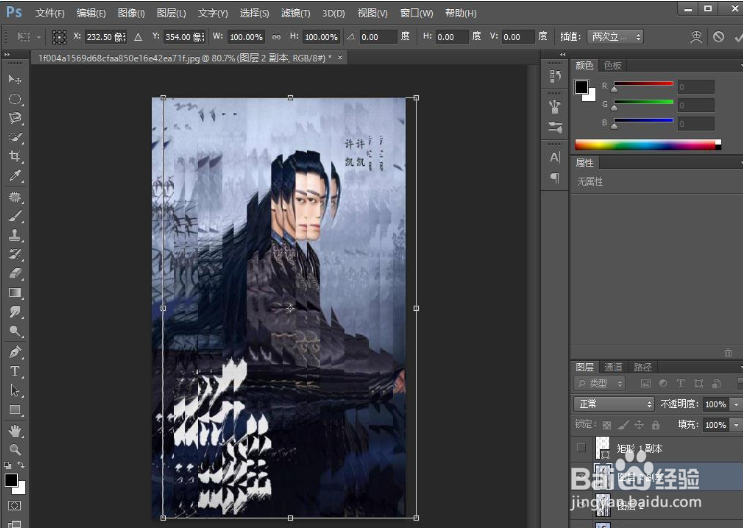This screenshot has width=743, height=528.
Task: Select the Polygonal Lasso tool
Action: coord(15,118)
